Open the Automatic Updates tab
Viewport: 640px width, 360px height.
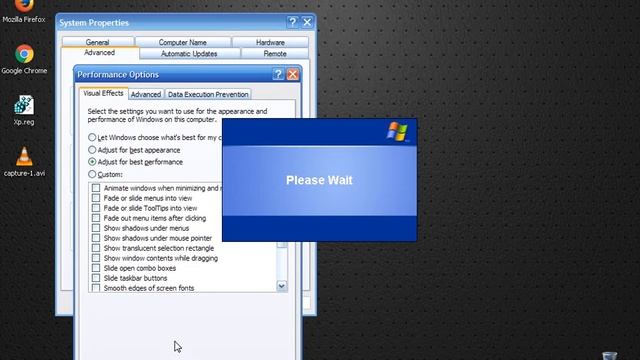[189, 53]
